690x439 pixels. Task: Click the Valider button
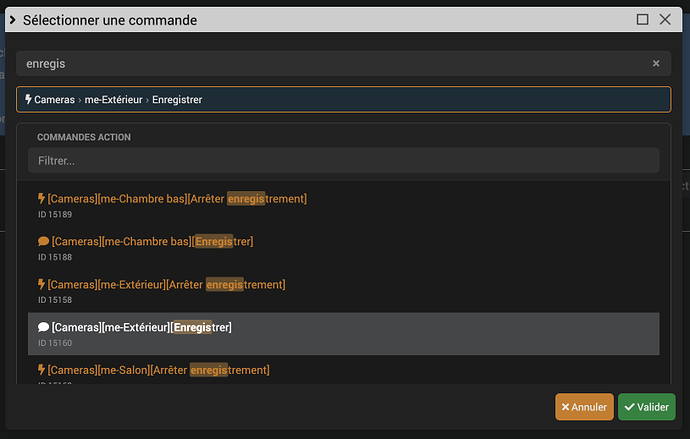pos(646,407)
